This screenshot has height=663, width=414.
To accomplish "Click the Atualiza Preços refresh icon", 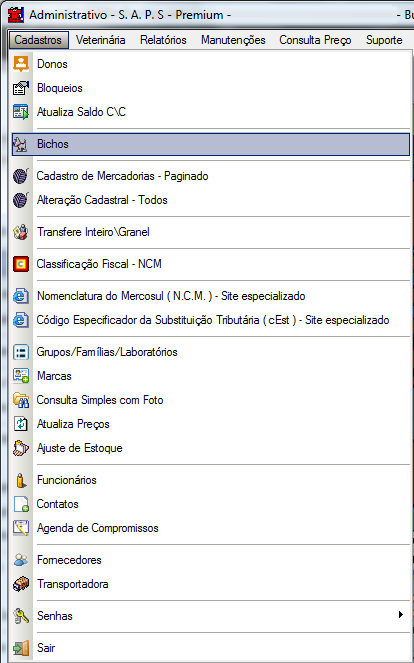I will pos(21,424).
